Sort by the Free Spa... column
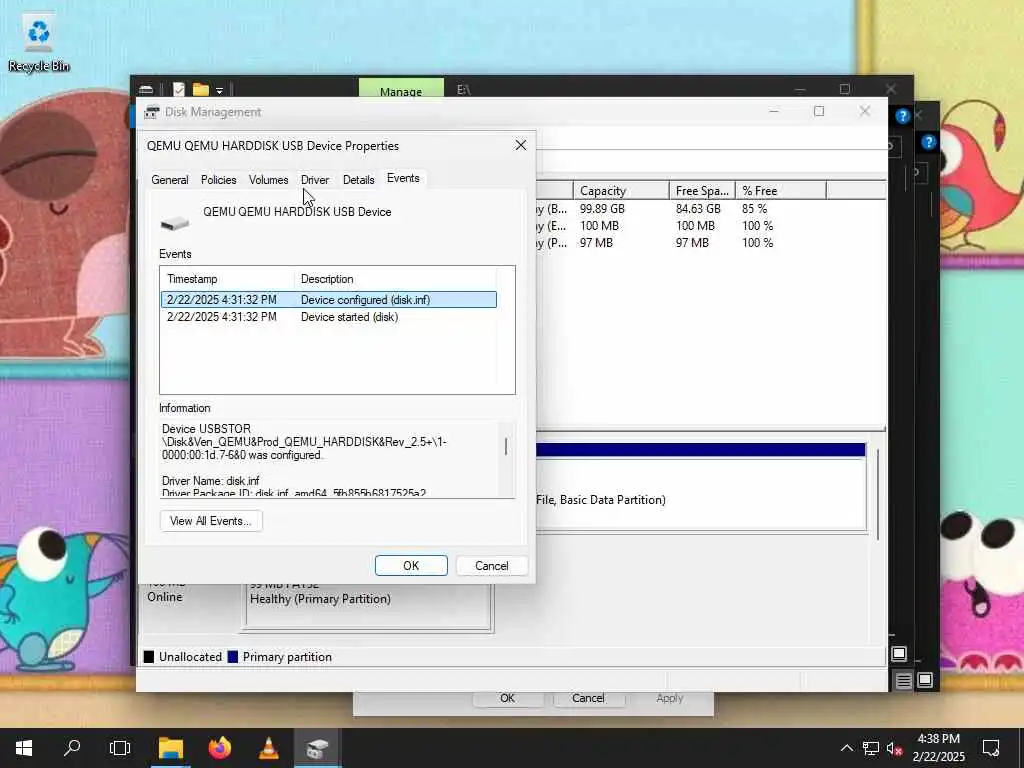Screen dimensions: 1024x768 [702, 191]
